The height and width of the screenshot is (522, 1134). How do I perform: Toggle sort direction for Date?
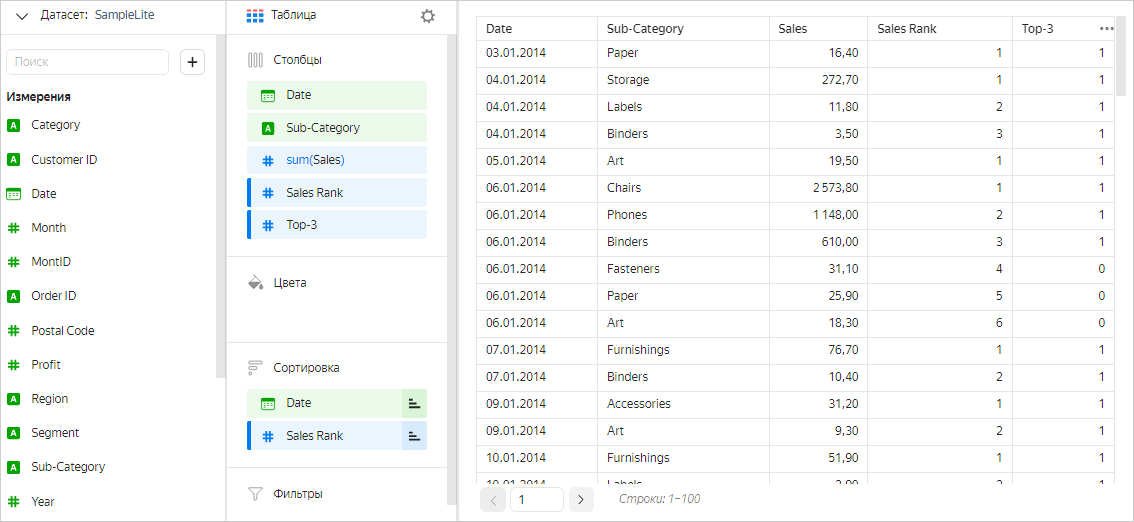[414, 403]
